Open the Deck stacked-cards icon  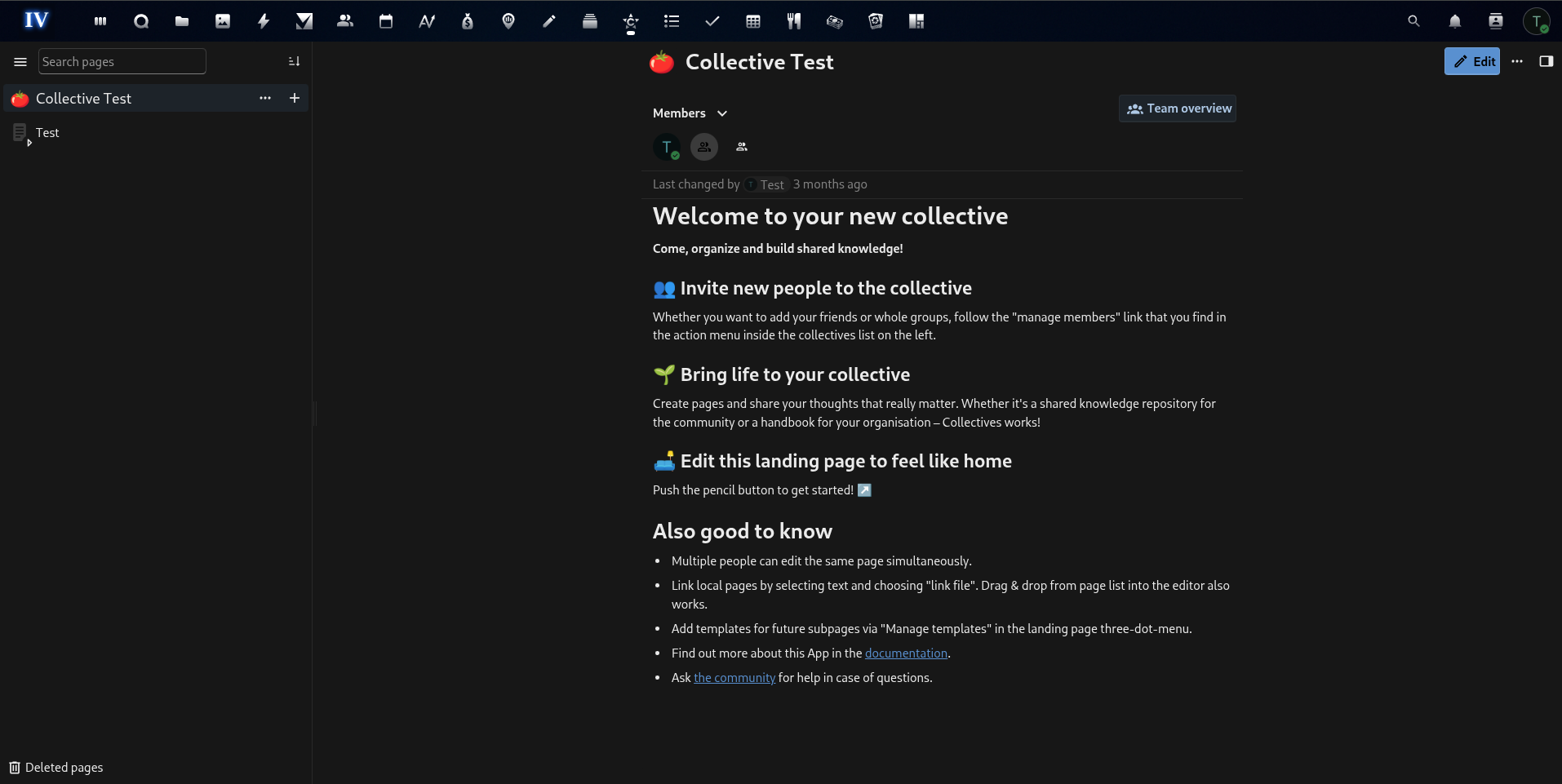[x=590, y=20]
